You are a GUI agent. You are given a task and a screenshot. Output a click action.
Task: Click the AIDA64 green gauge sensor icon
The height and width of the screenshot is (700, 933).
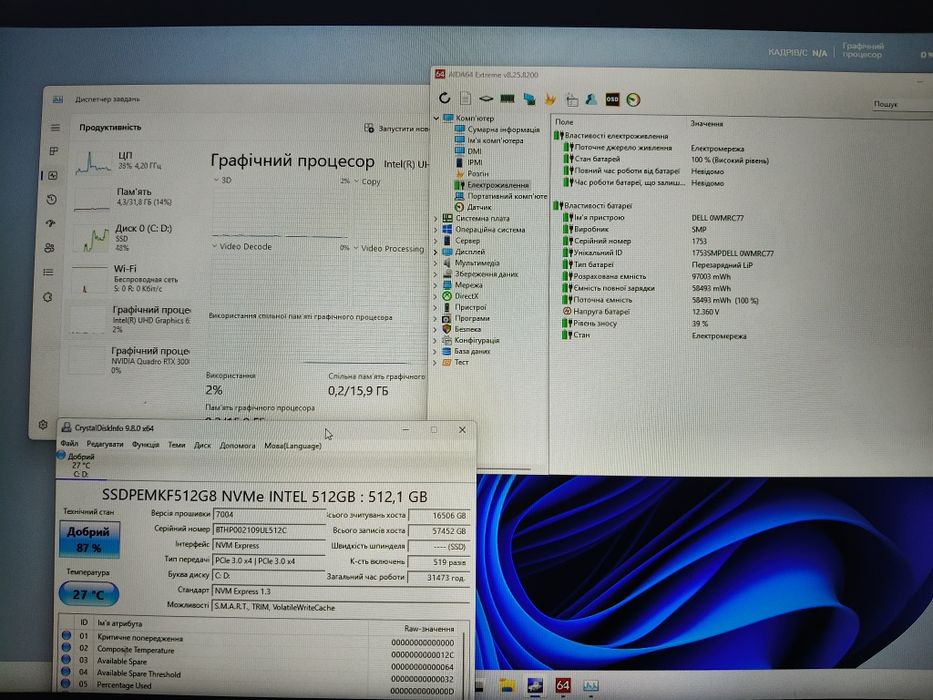(x=633, y=100)
